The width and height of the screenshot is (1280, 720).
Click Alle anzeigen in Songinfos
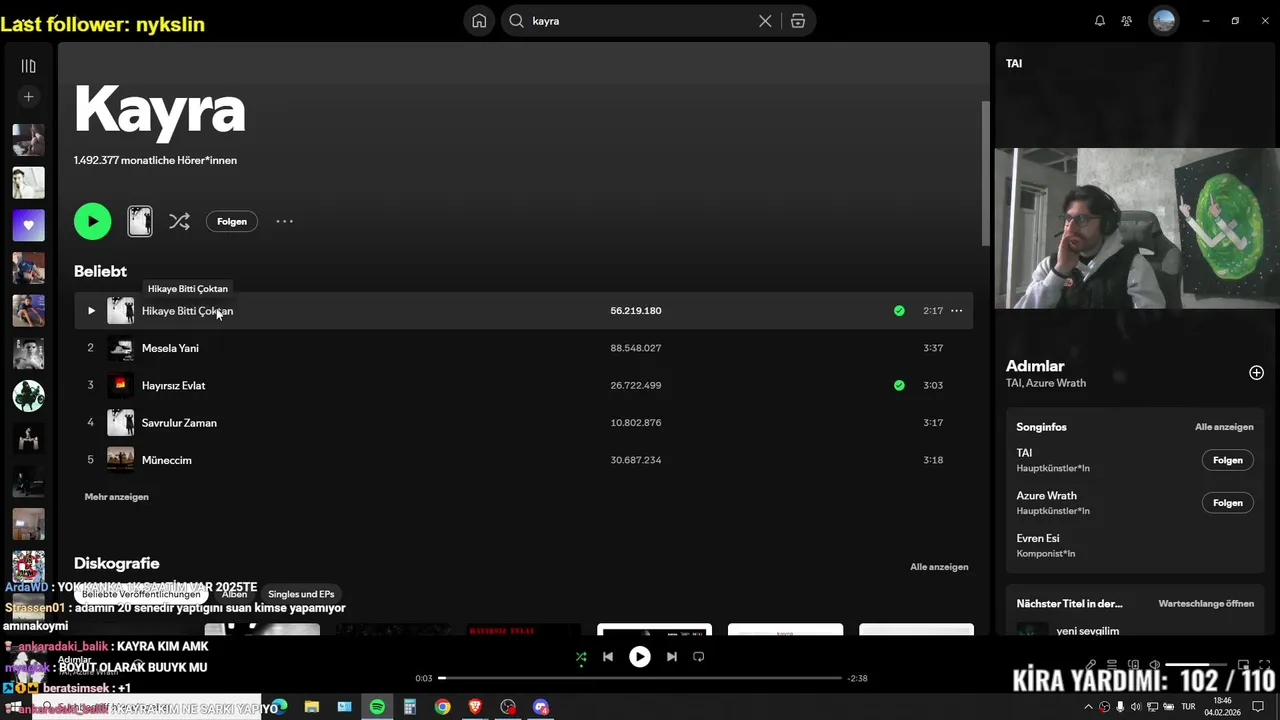click(x=1224, y=427)
